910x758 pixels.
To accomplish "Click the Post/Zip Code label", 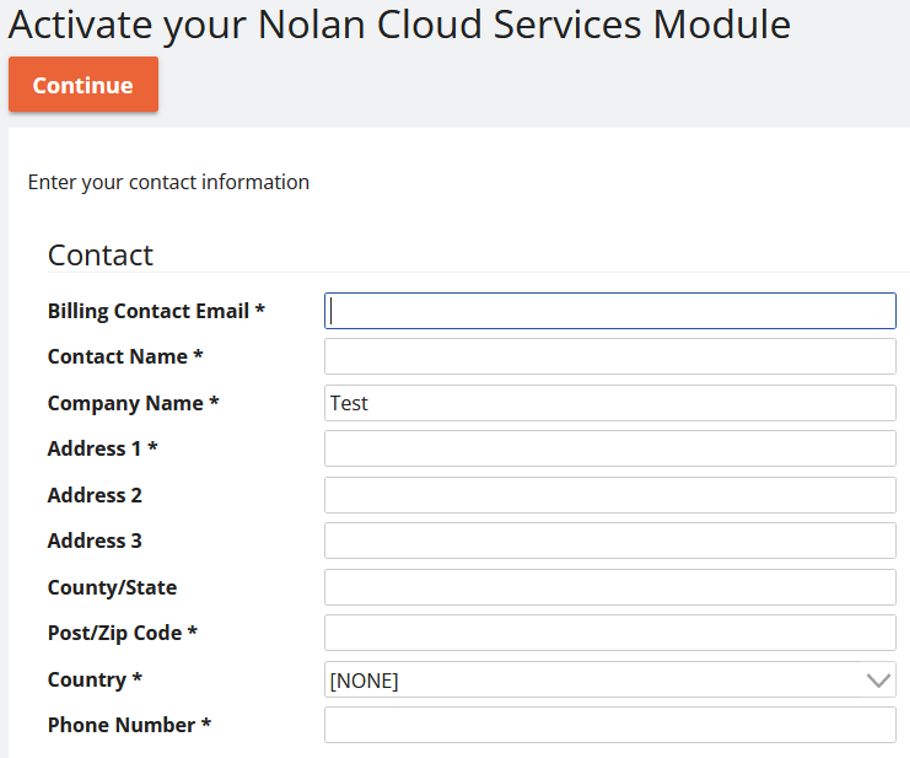I will [122, 633].
